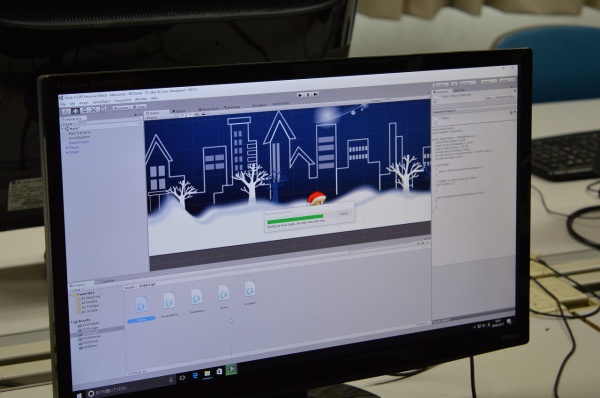The image size is (600, 398).
Task: Select the Scale tool in the toolbar
Action: (x=93, y=110)
